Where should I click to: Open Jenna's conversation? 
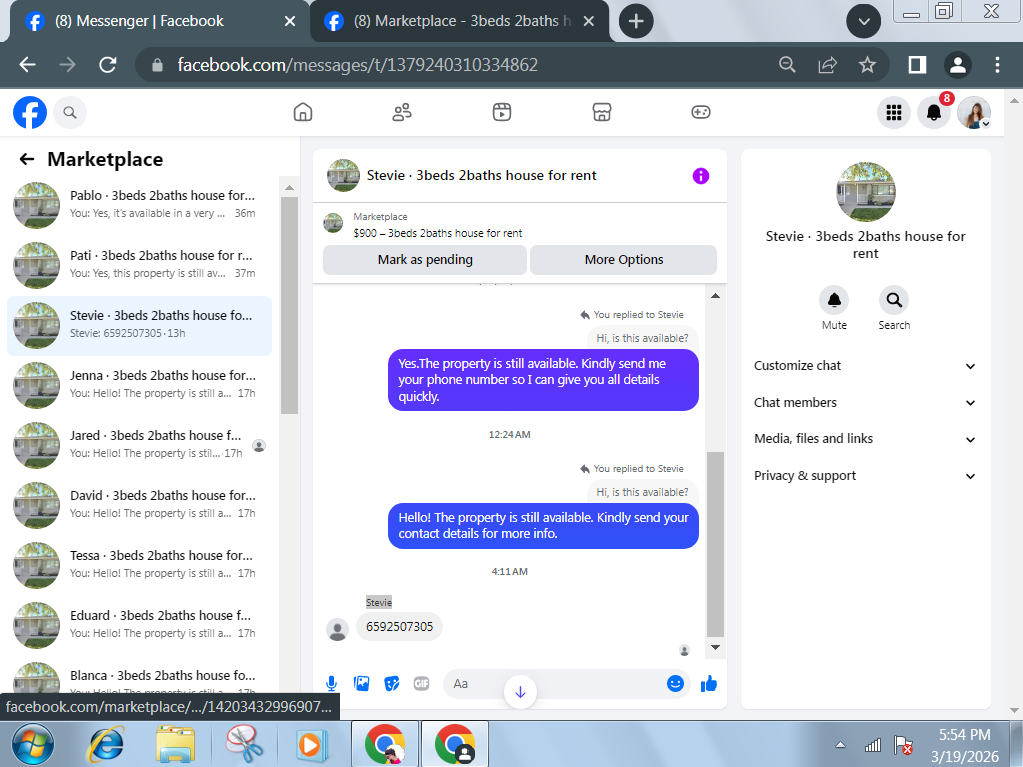pyautogui.click(x=140, y=384)
